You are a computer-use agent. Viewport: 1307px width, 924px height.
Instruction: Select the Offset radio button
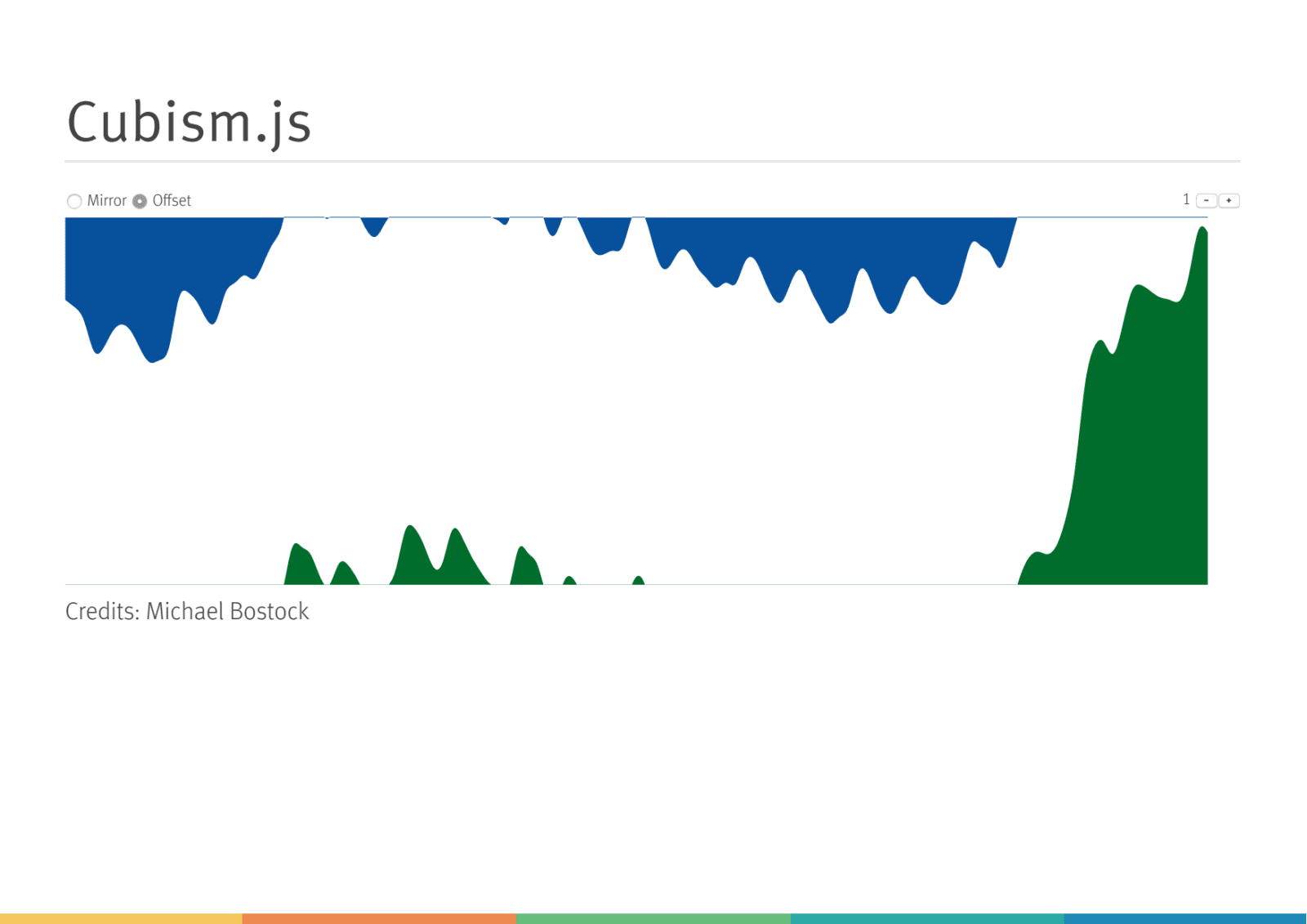coord(140,201)
